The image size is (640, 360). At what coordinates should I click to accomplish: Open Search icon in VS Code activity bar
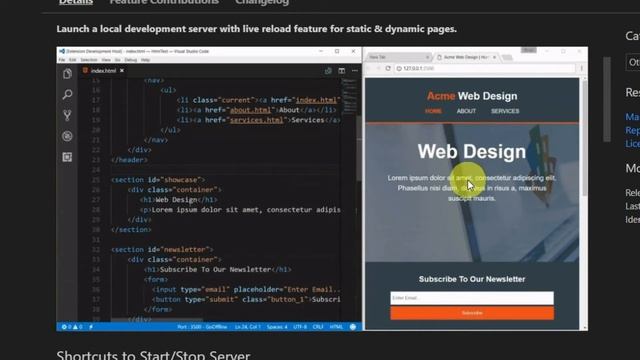(x=67, y=95)
